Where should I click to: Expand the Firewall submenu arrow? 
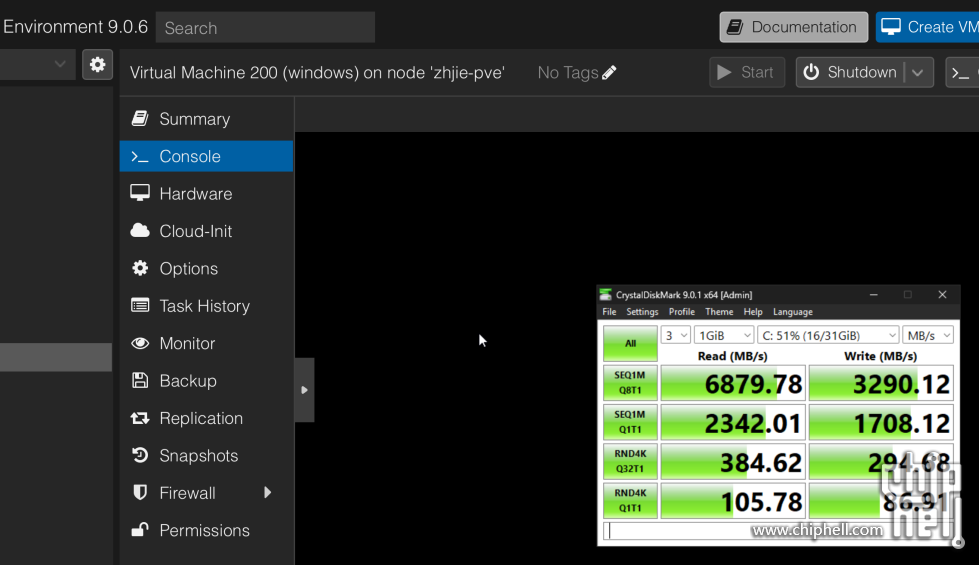(268, 493)
